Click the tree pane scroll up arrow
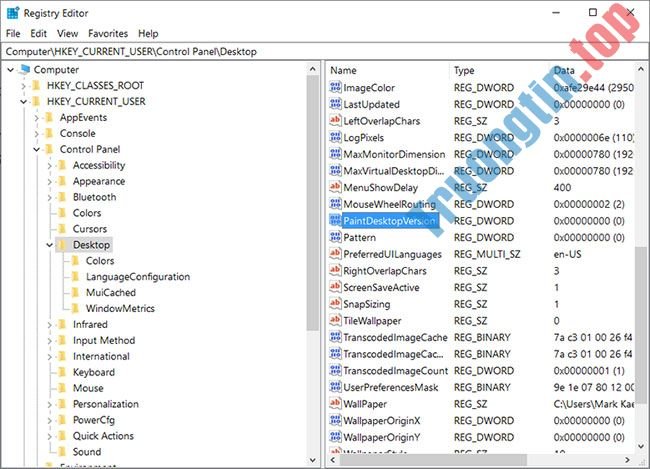 coord(313,69)
